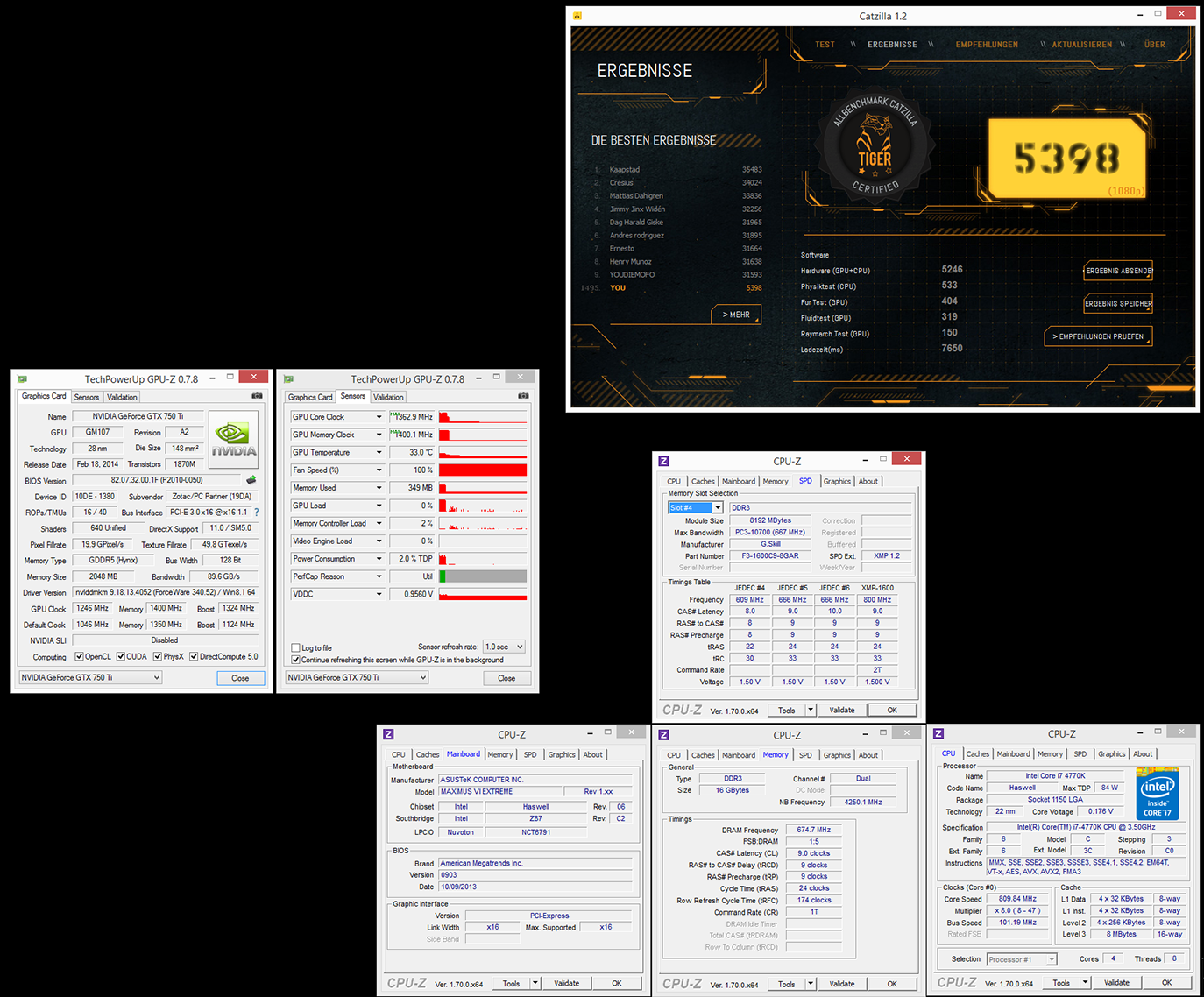
Task: Click the GPU Load sensor graph
Action: [x=483, y=506]
